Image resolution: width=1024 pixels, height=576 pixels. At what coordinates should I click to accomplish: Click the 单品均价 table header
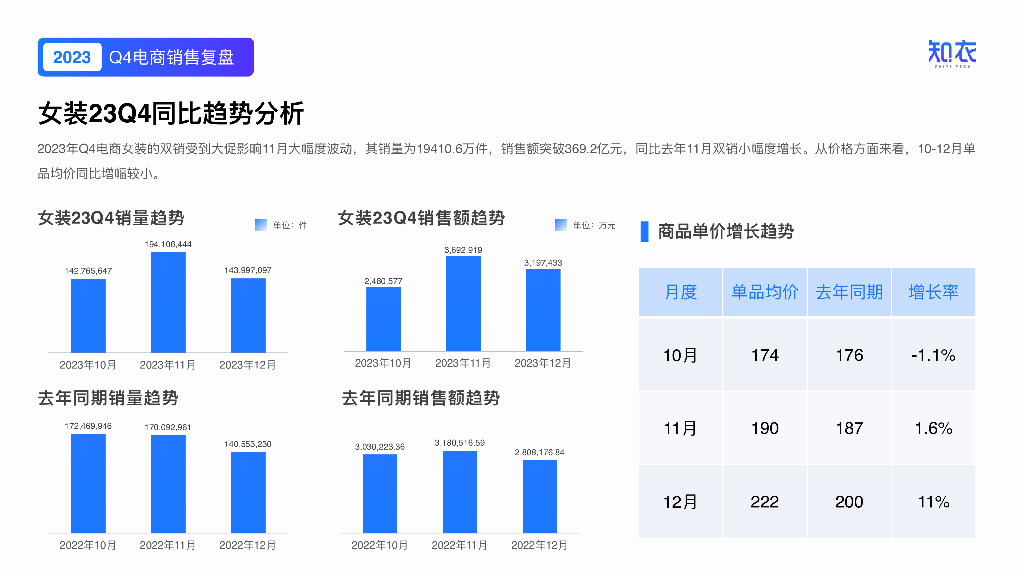[x=765, y=292]
